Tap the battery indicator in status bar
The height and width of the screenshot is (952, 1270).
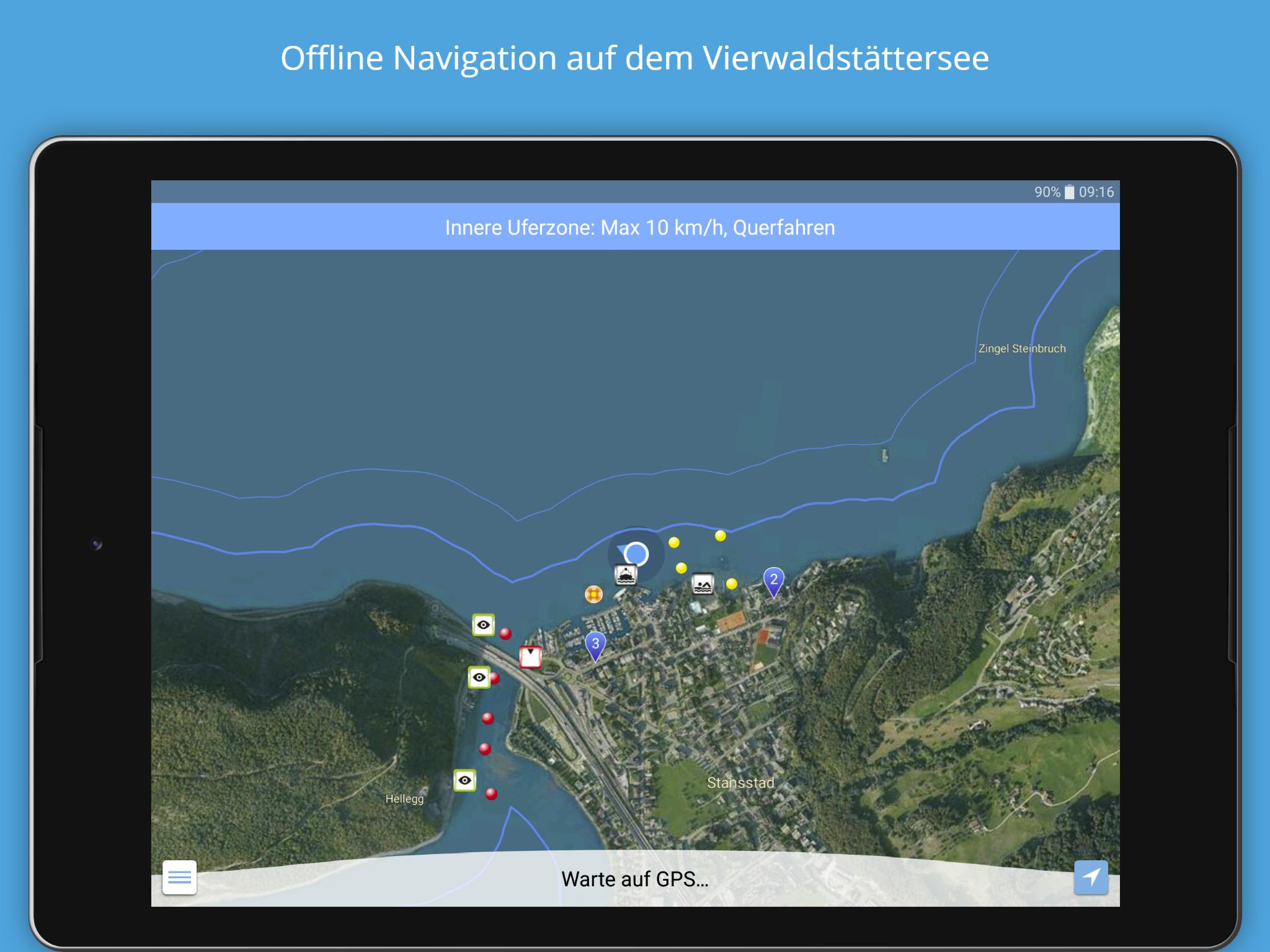(x=1069, y=192)
